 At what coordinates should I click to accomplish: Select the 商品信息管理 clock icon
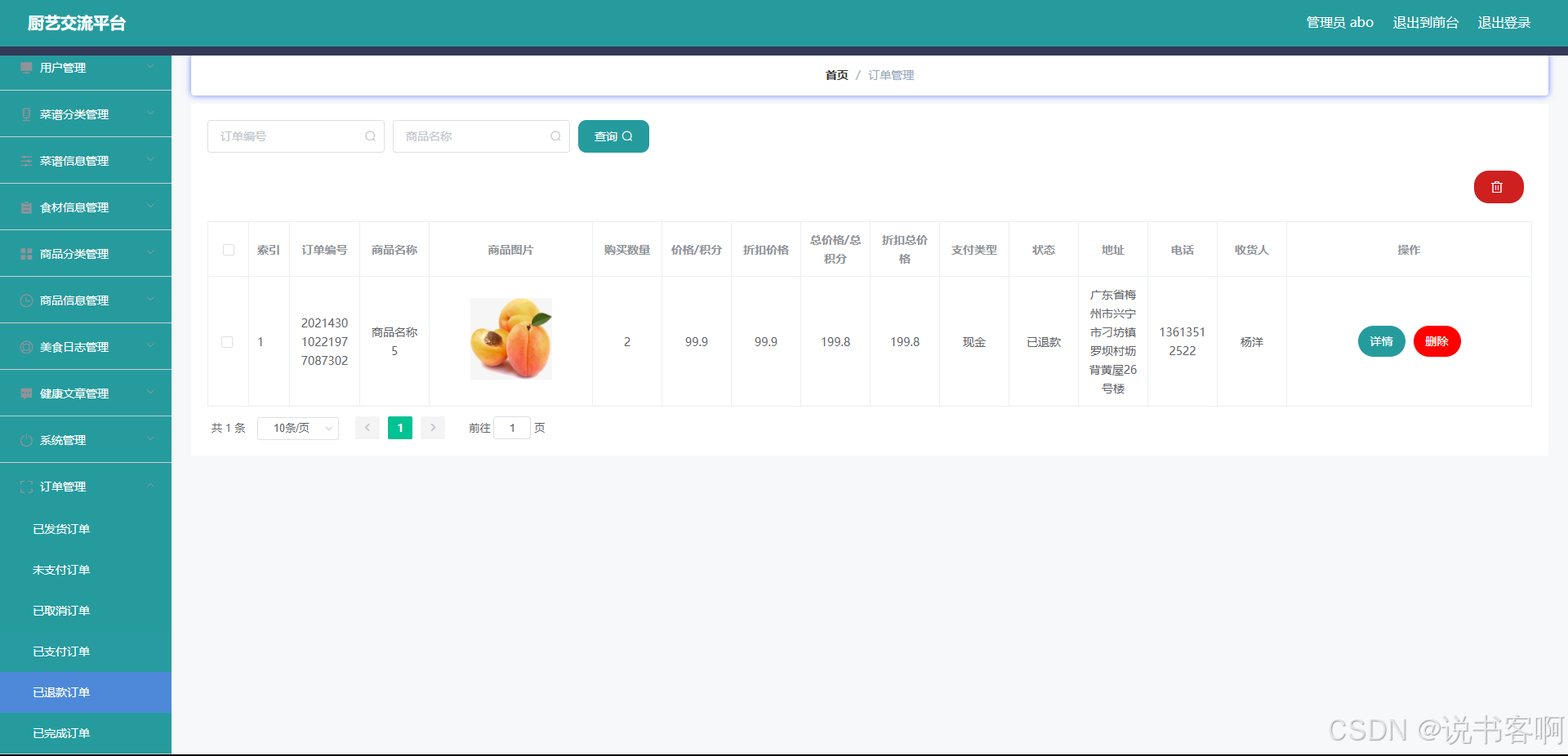tap(25, 300)
